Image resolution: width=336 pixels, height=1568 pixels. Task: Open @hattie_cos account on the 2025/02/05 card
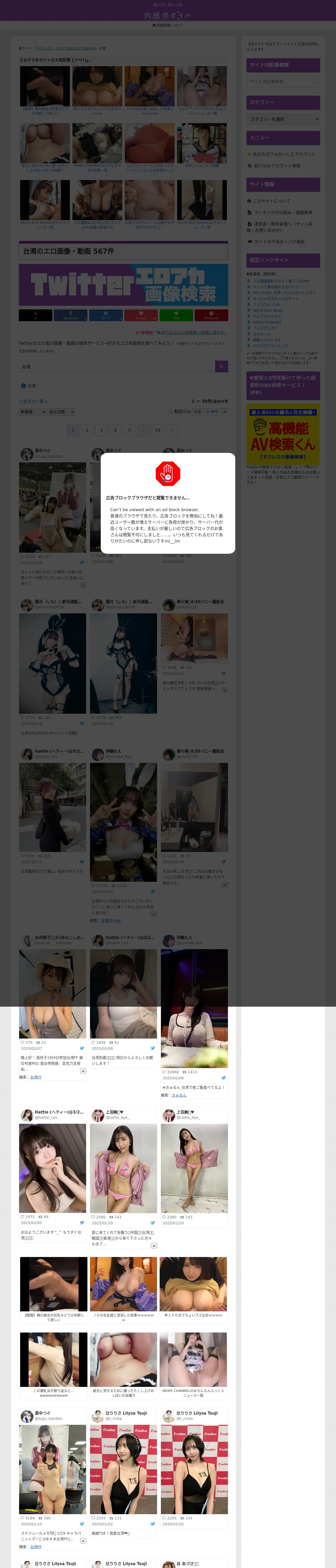[46, 1117]
